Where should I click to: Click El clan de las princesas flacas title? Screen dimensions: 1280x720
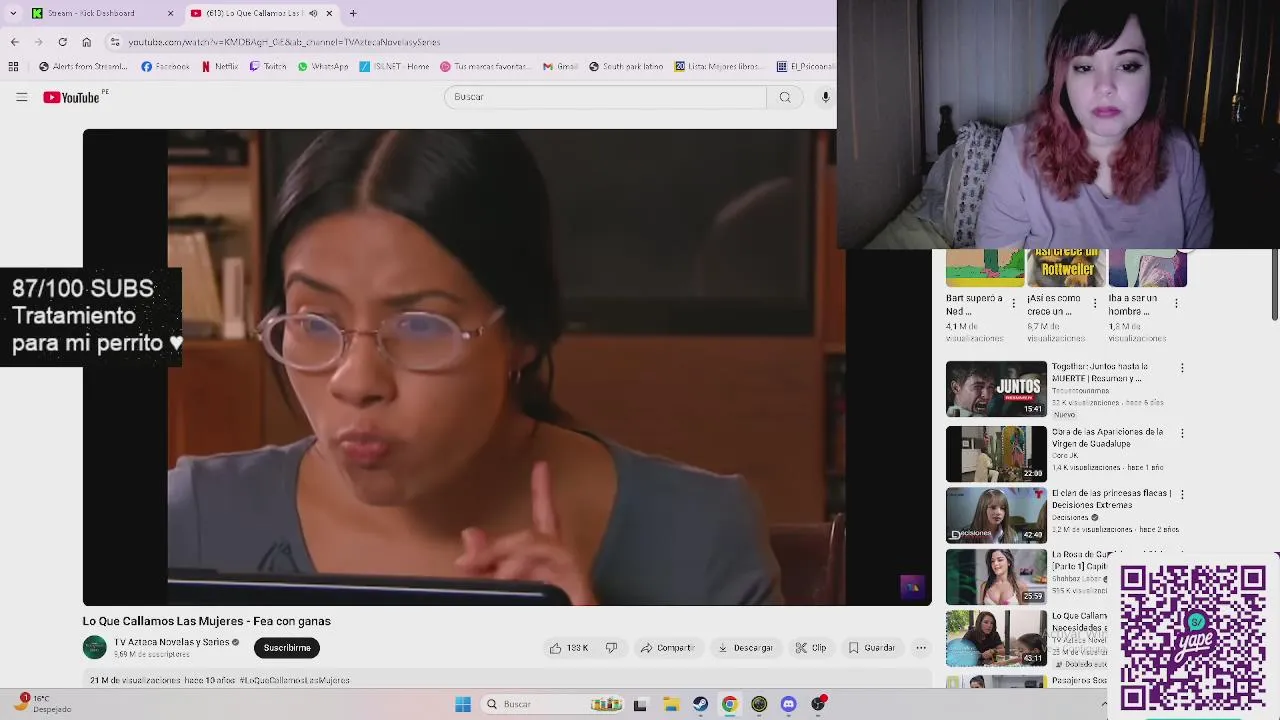1111,499
